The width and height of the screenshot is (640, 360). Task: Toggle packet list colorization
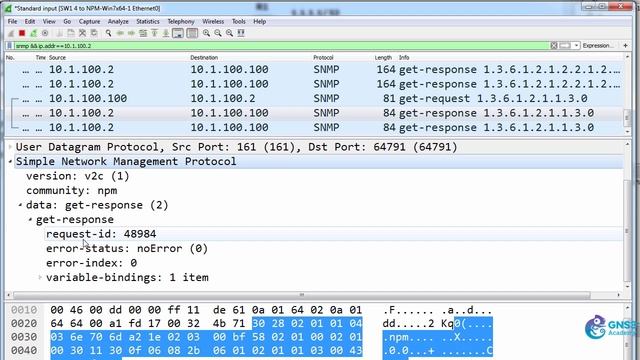192,33
